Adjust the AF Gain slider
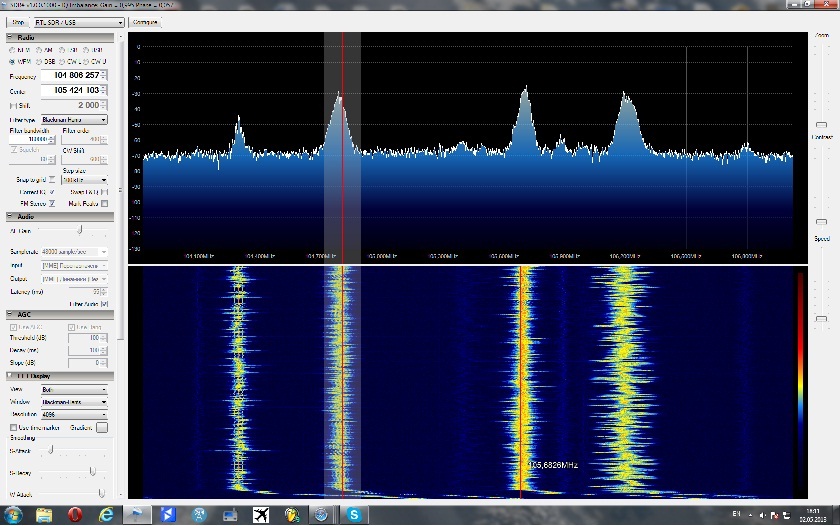 pos(80,230)
